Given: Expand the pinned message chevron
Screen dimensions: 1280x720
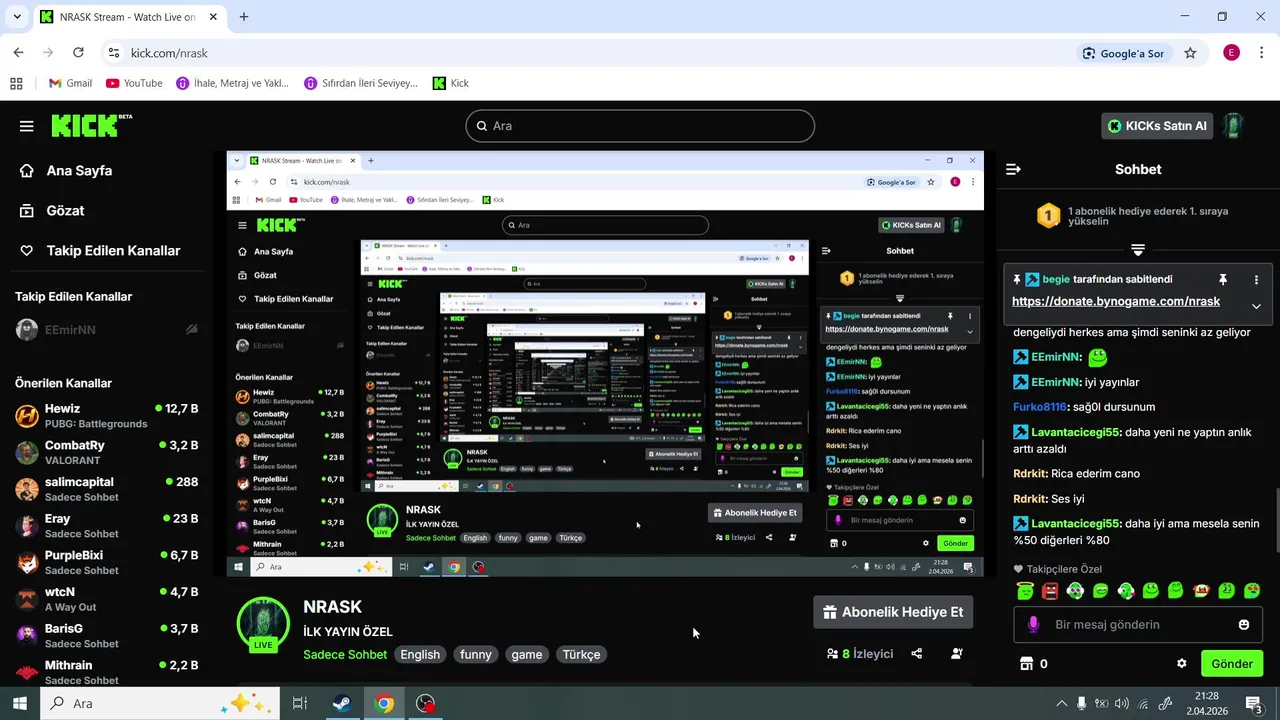Looking at the screenshot, I should (1256, 306).
